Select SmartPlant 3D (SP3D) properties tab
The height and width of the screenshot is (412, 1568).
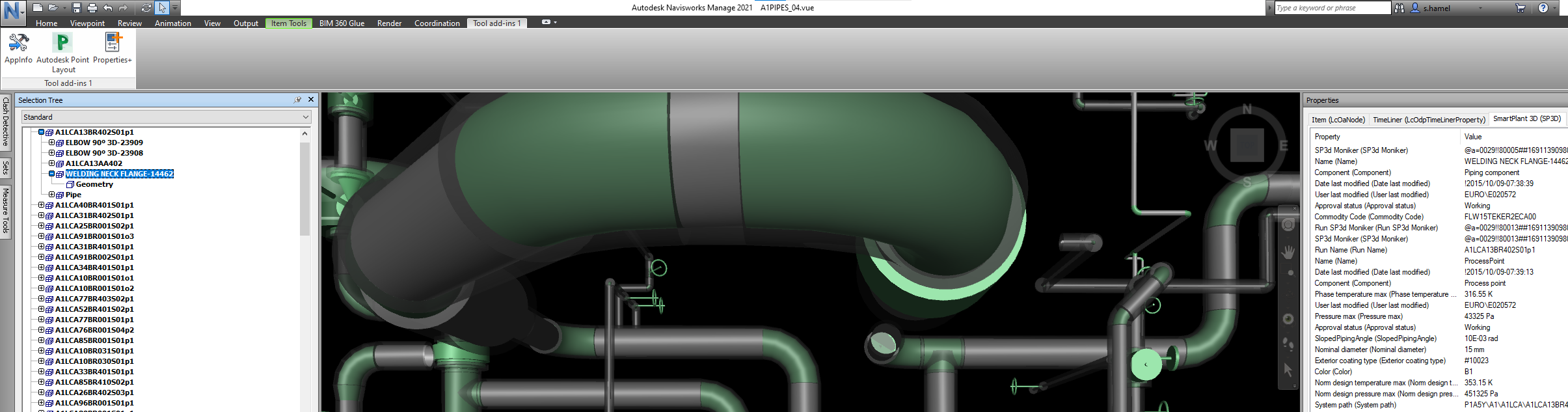click(x=1526, y=119)
